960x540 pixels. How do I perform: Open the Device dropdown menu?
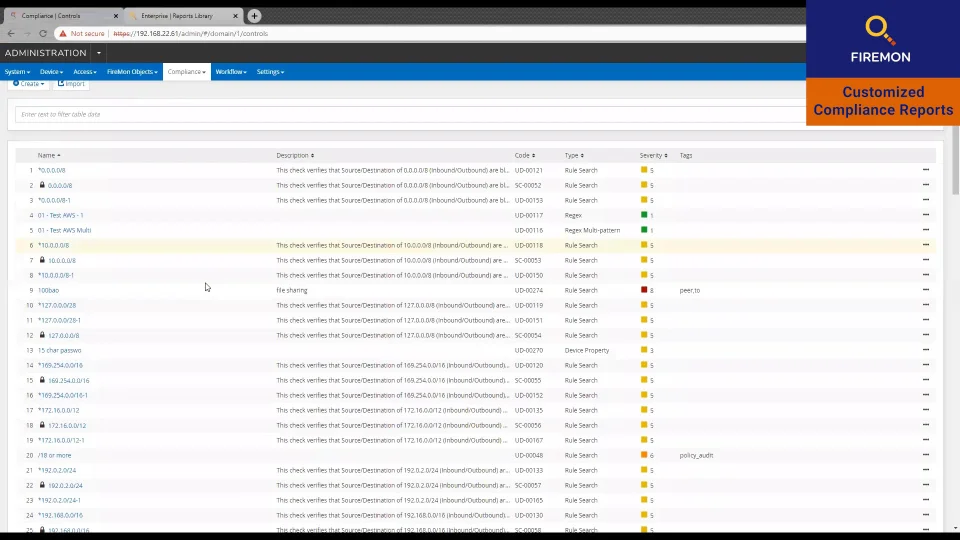click(51, 72)
